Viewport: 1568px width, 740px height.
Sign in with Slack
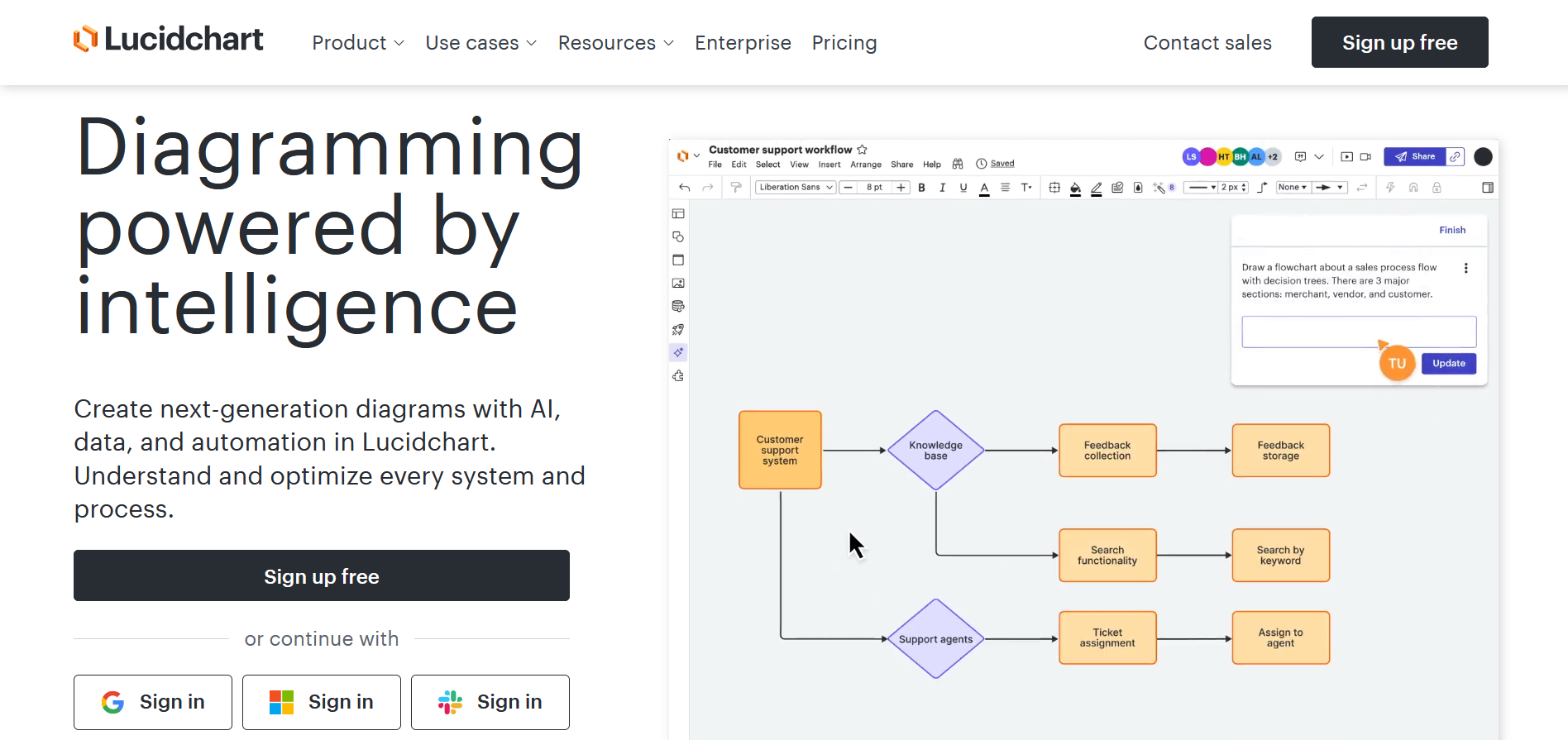[490, 702]
